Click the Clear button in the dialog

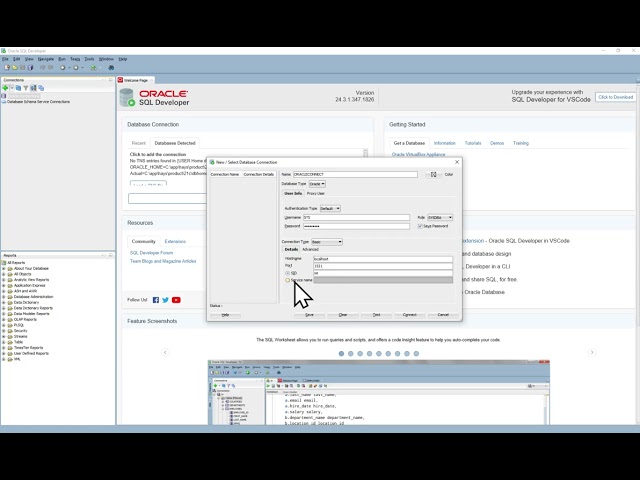click(343, 315)
